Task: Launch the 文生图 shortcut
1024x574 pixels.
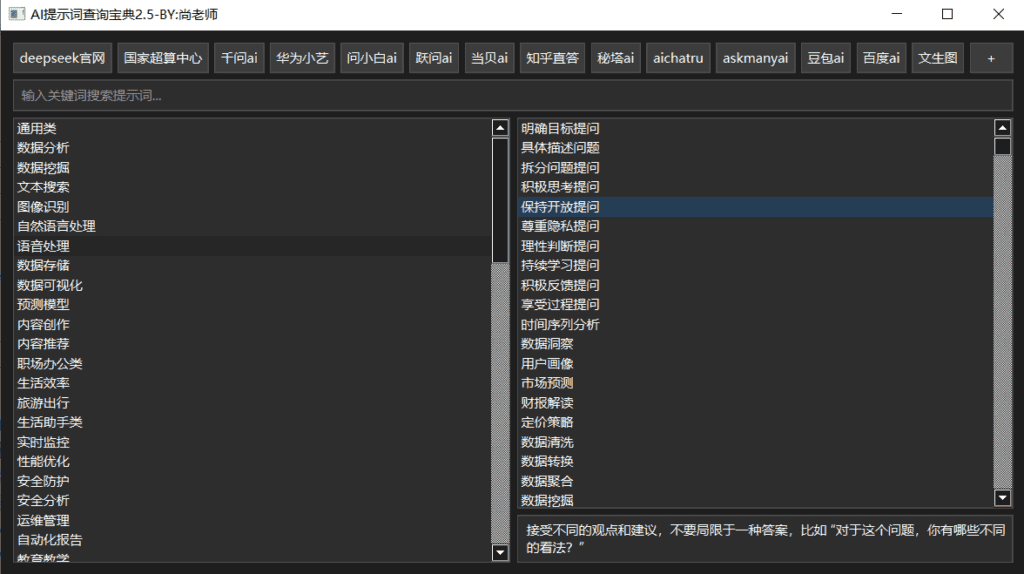Action: coord(938,58)
